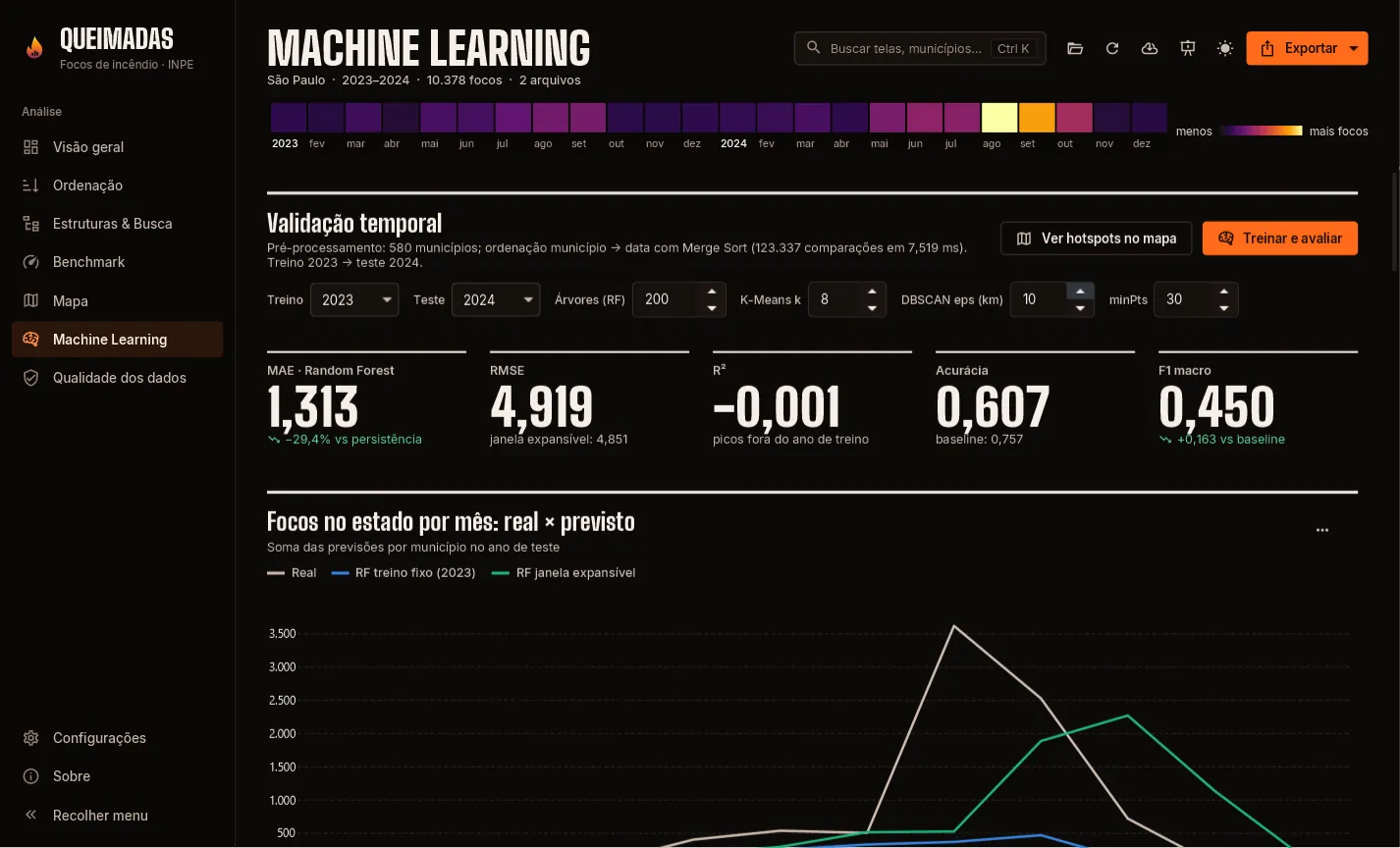This screenshot has width=1400, height=848.
Task: Toggle RF treino fixo (2023) legend series
Action: tap(404, 573)
